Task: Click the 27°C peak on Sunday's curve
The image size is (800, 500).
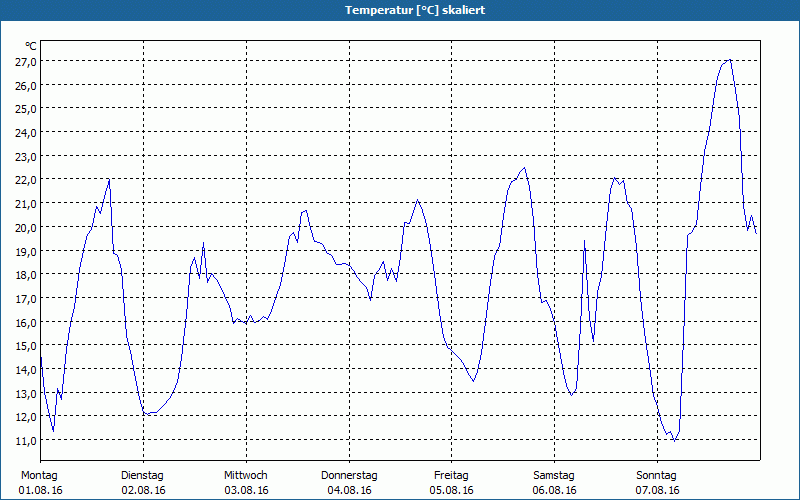Action: point(731,60)
